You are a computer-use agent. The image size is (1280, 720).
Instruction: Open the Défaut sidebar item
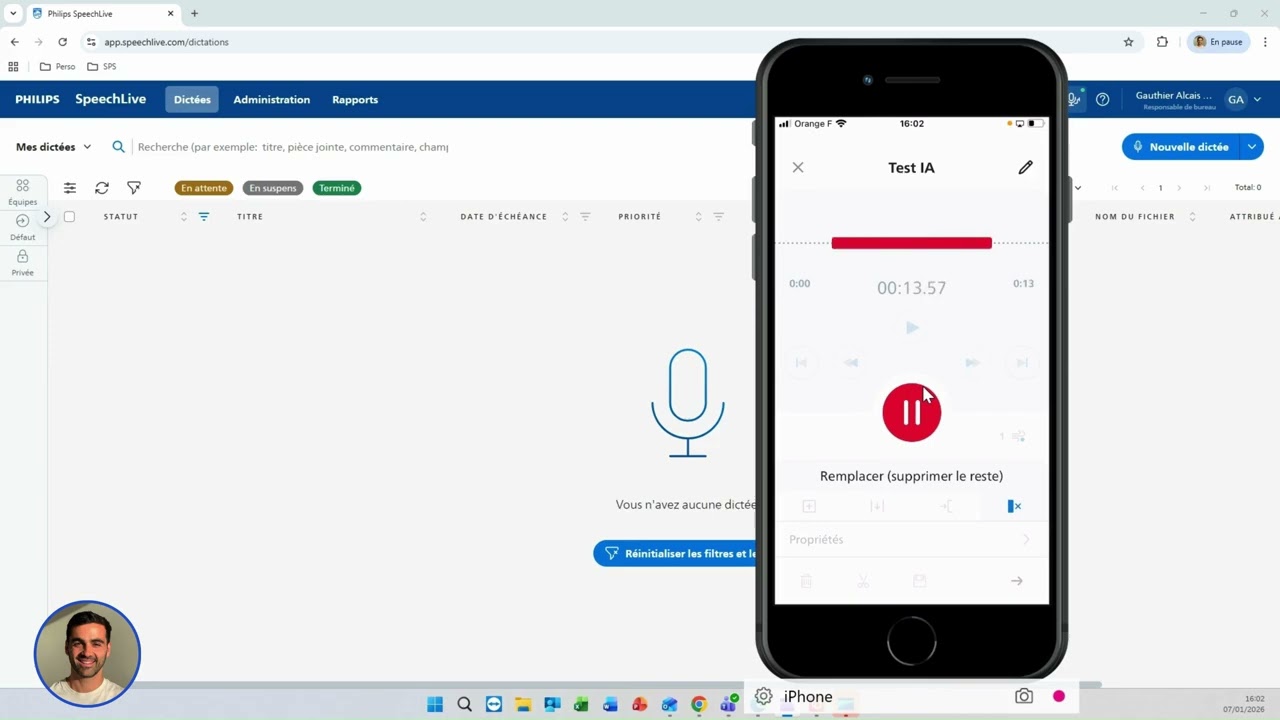click(x=22, y=227)
